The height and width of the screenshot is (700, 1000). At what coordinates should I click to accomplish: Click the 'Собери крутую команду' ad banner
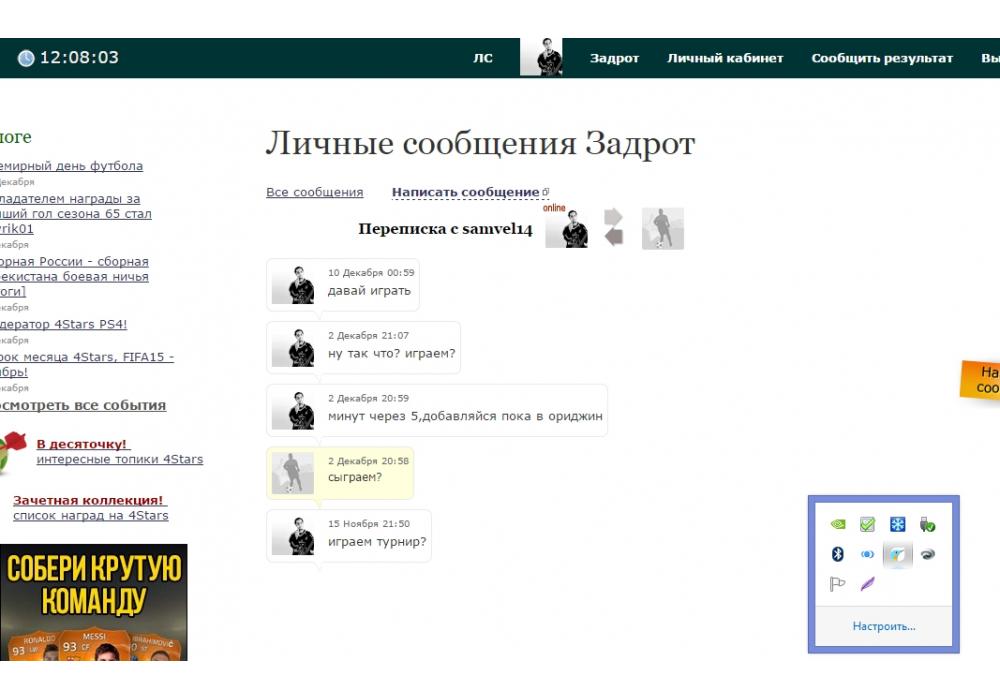click(93, 602)
